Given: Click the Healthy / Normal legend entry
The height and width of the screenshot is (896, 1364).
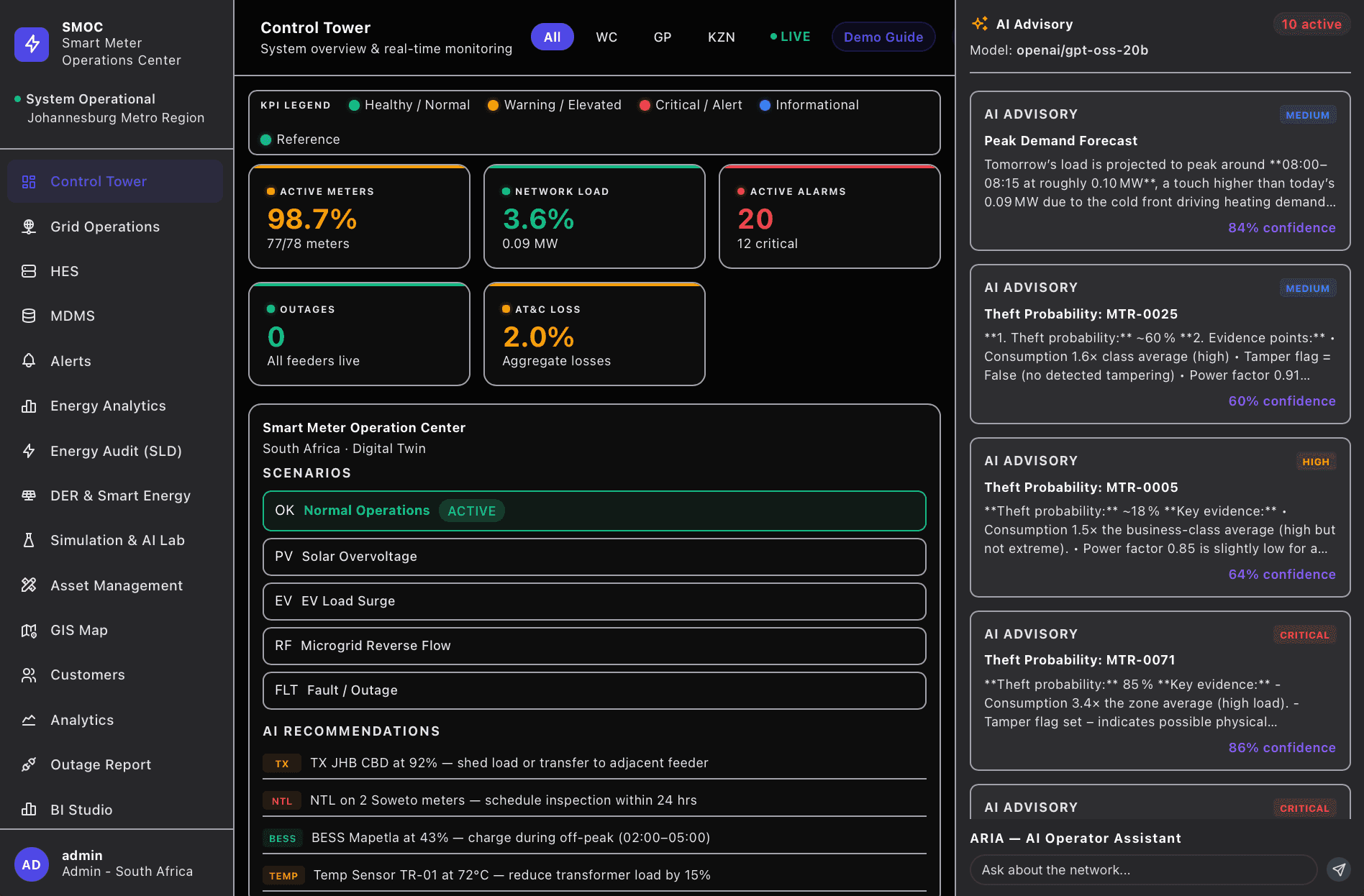Looking at the screenshot, I should (409, 105).
